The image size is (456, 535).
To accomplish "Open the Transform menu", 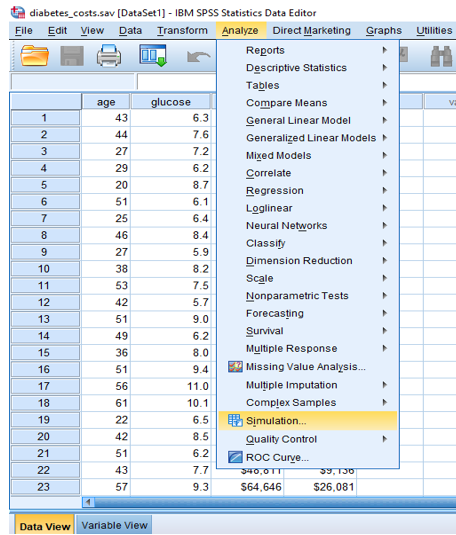I will pos(182,31).
